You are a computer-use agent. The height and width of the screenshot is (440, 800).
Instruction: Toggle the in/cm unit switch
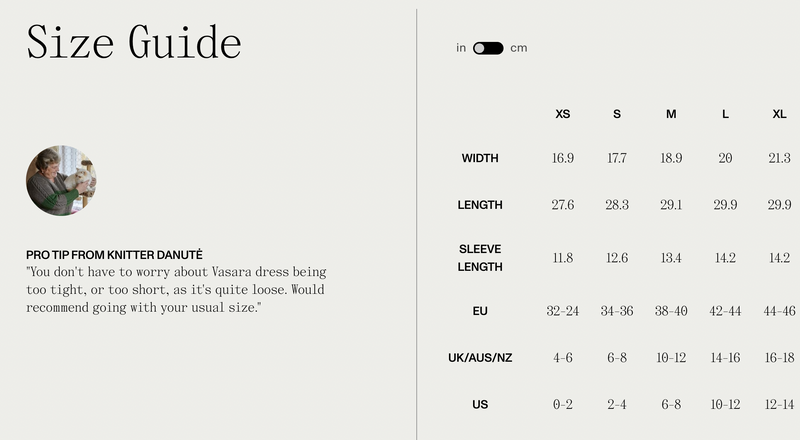coord(488,48)
